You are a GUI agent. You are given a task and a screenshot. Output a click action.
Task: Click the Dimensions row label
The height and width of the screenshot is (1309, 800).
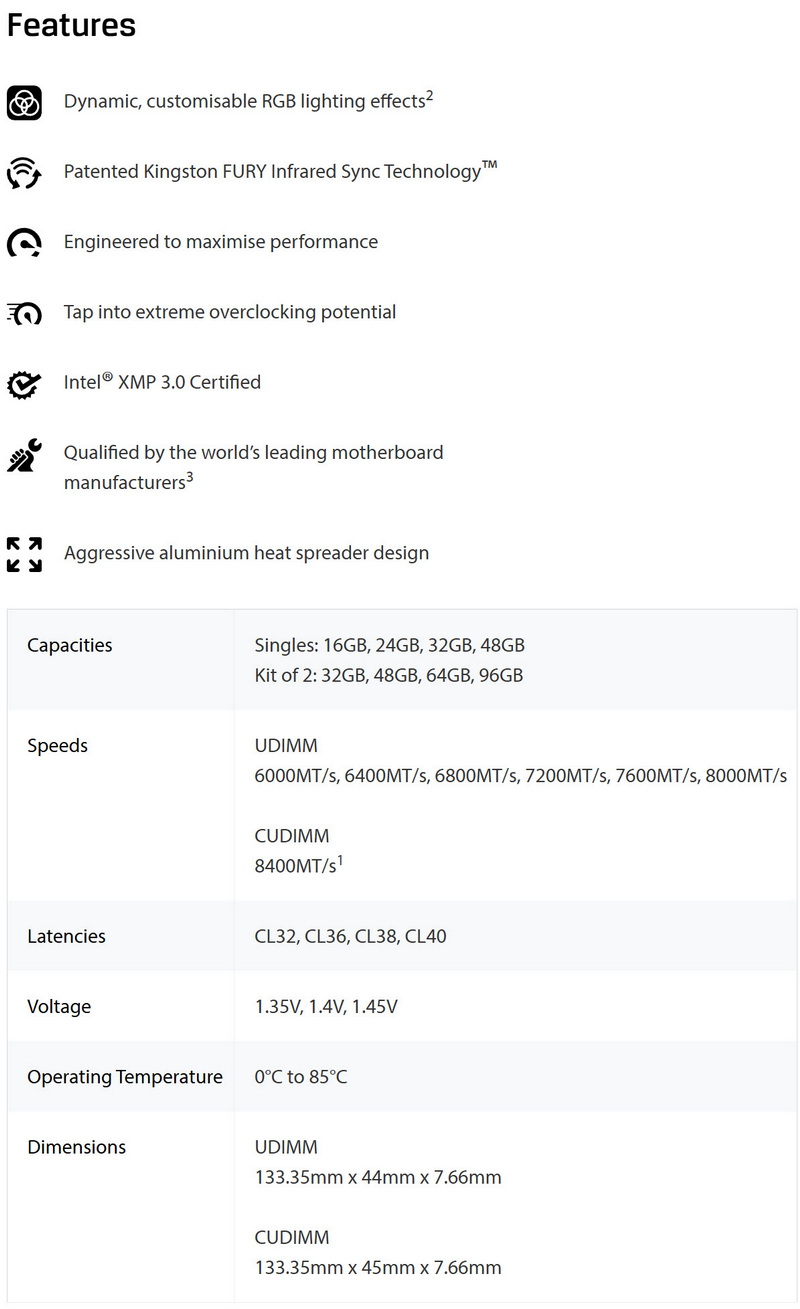[77, 1147]
